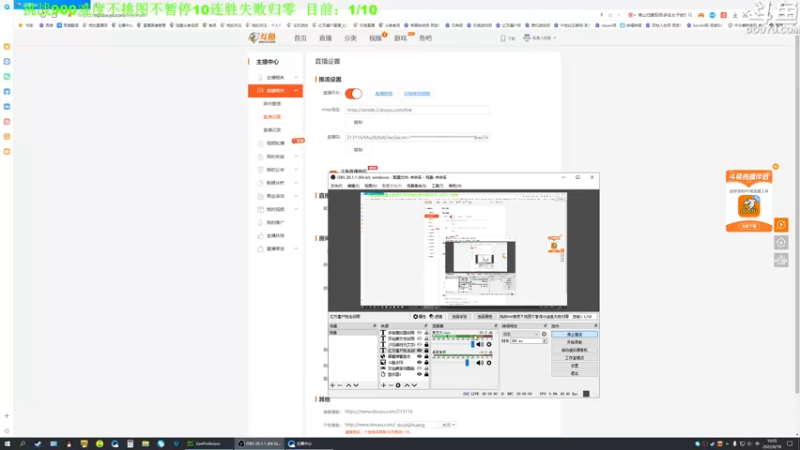
Task: Expand 我的公会 sidebar section
Action: pos(296,170)
